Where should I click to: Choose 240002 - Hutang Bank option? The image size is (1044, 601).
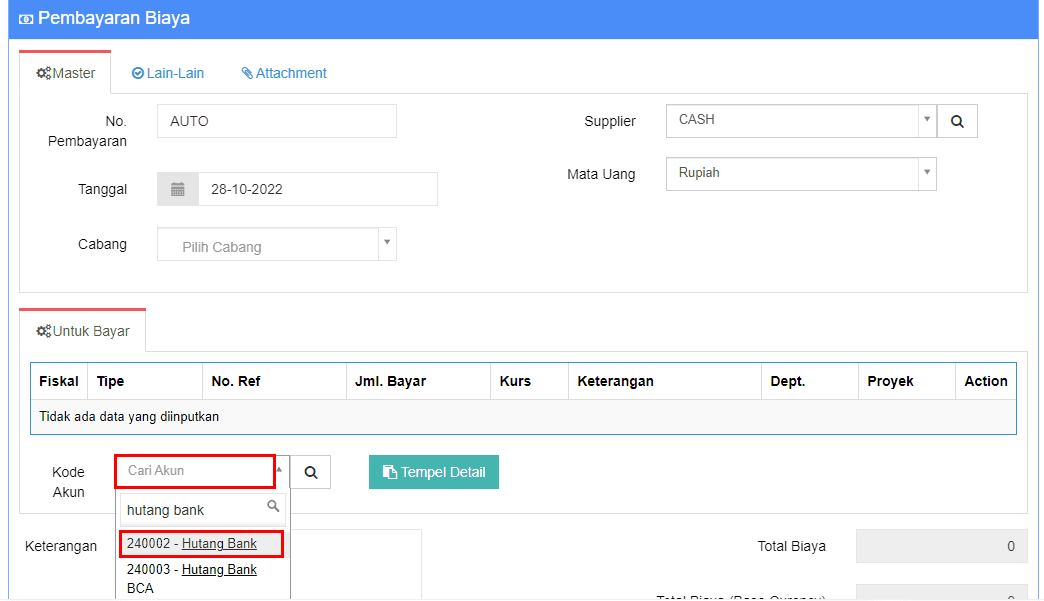click(202, 544)
